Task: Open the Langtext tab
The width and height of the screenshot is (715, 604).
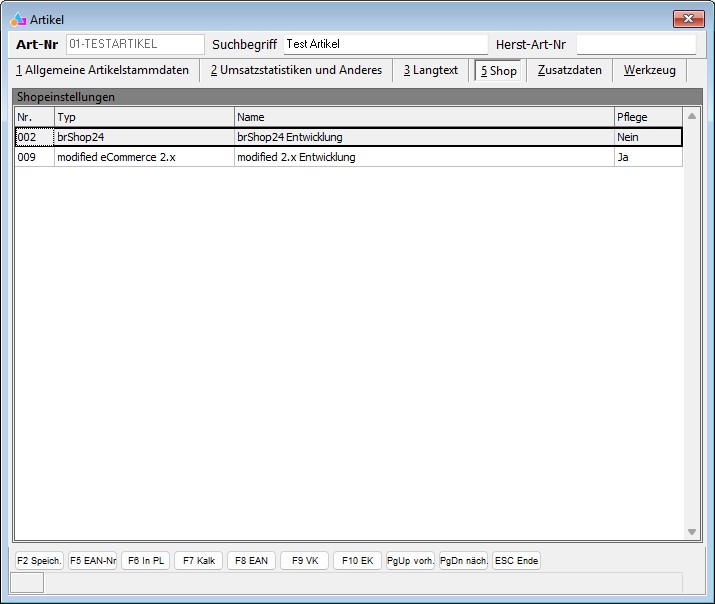Action: [431, 71]
